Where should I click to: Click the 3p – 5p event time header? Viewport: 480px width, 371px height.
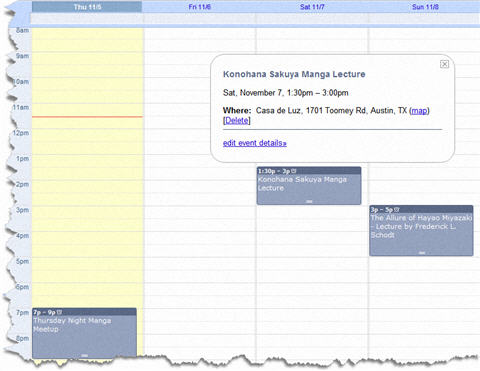pyautogui.click(x=421, y=210)
